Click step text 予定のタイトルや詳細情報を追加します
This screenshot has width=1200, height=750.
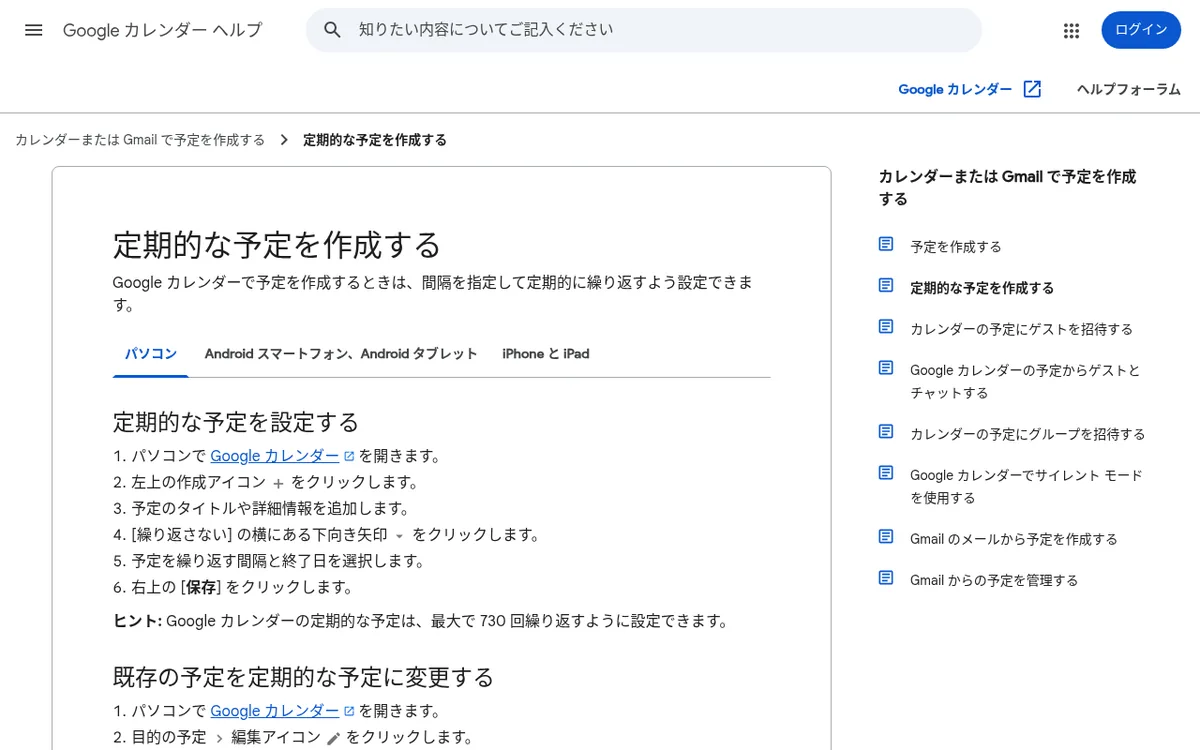pos(270,509)
